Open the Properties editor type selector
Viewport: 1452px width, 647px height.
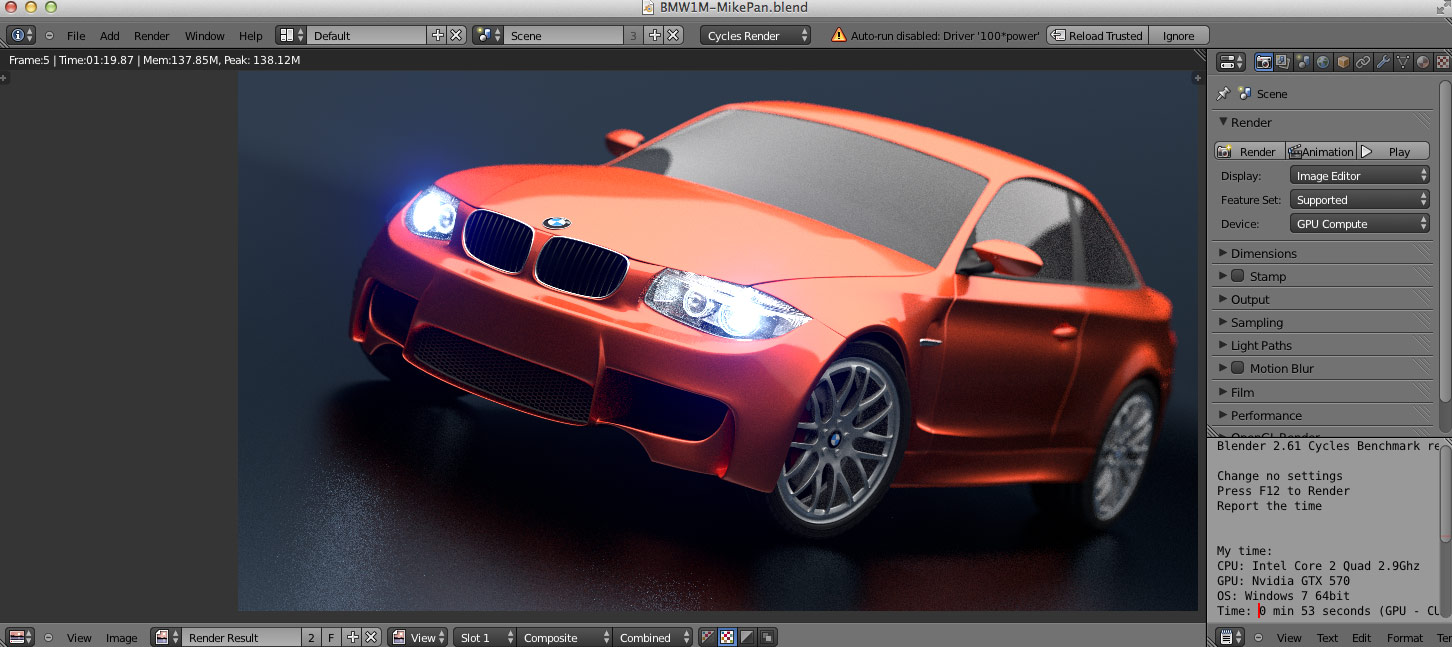(1231, 62)
